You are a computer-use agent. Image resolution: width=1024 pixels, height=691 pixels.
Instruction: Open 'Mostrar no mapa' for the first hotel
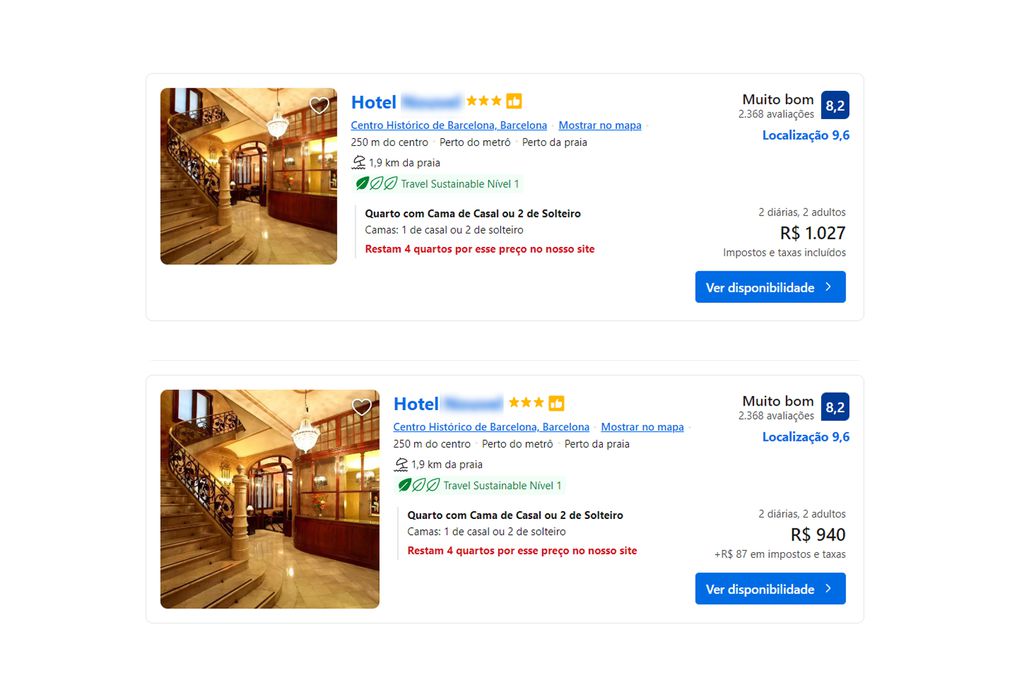pyautogui.click(x=598, y=125)
